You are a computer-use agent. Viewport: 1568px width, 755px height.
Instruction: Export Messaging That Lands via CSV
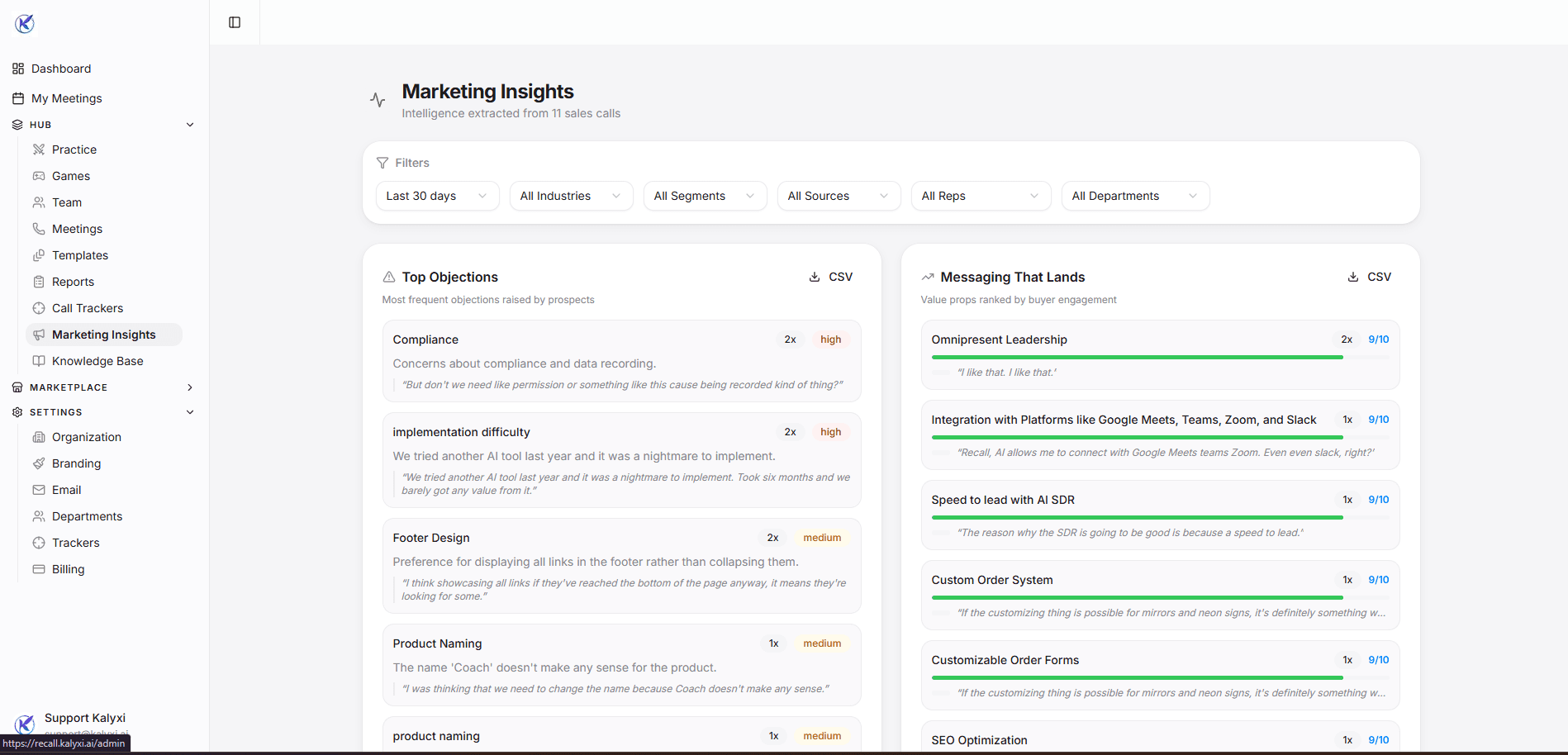point(1369,277)
